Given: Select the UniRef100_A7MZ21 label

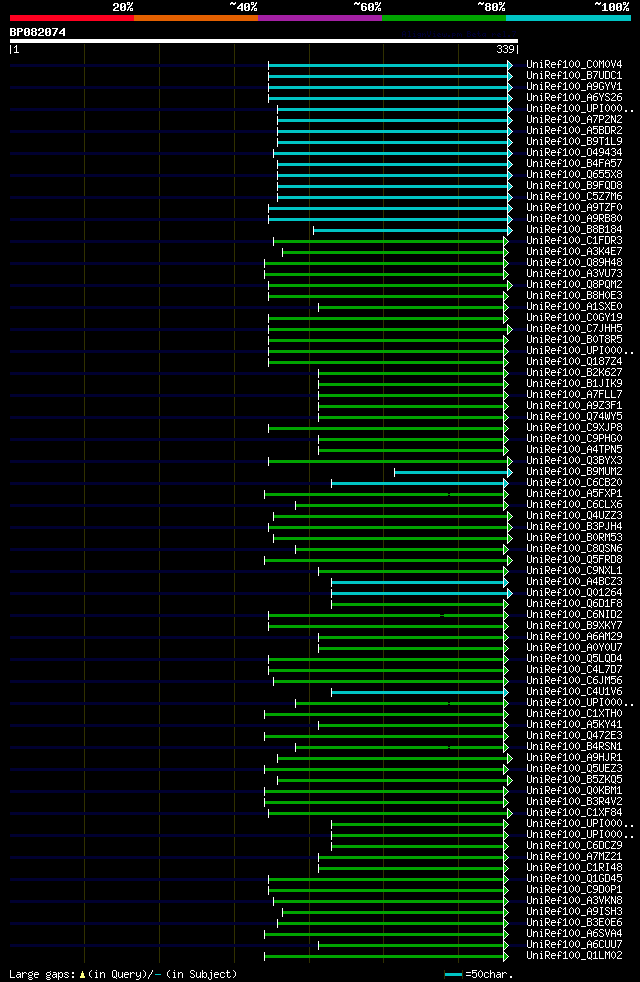Looking at the screenshot, I should point(574,857).
